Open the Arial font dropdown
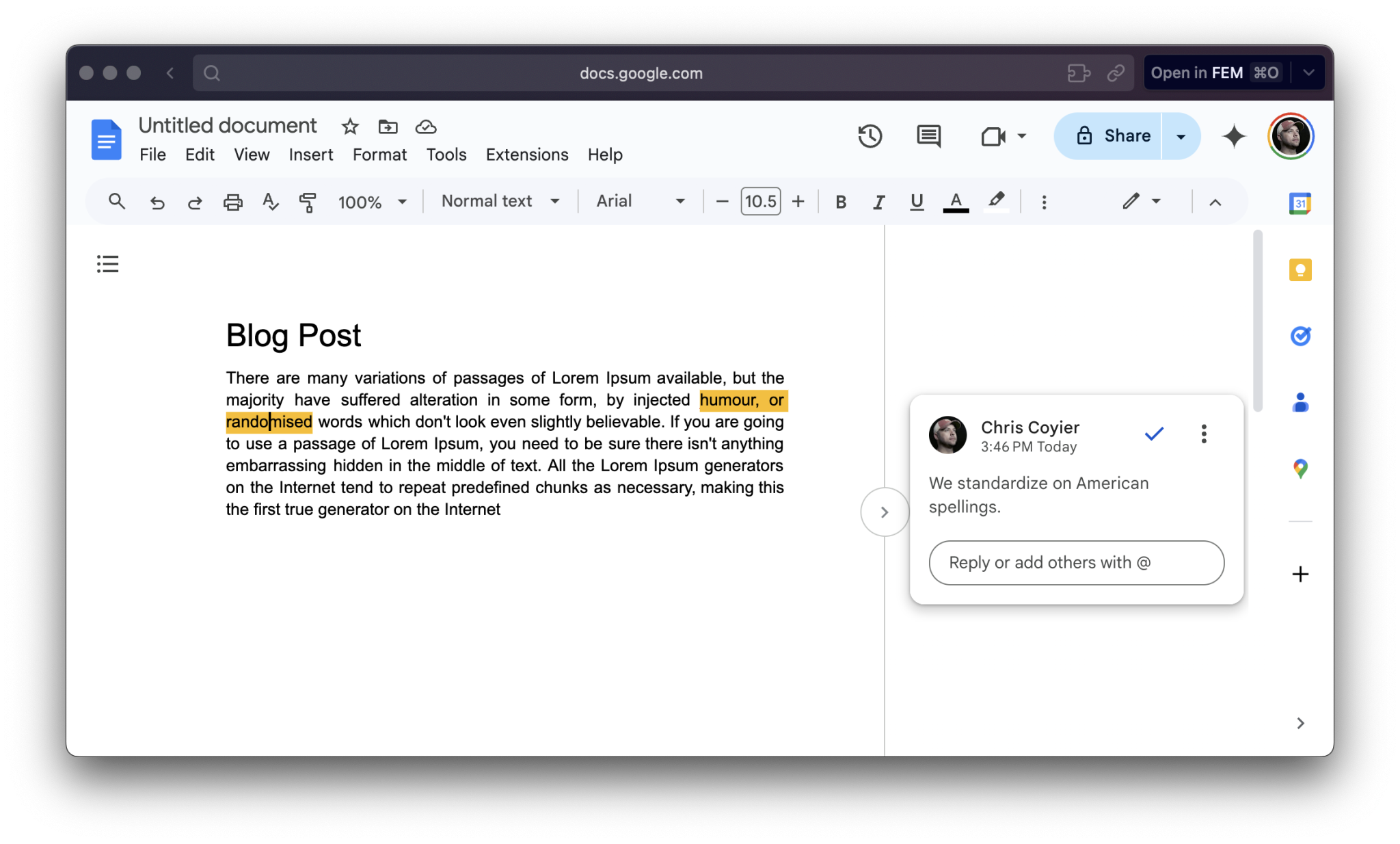The height and width of the screenshot is (844, 1400). click(640, 201)
